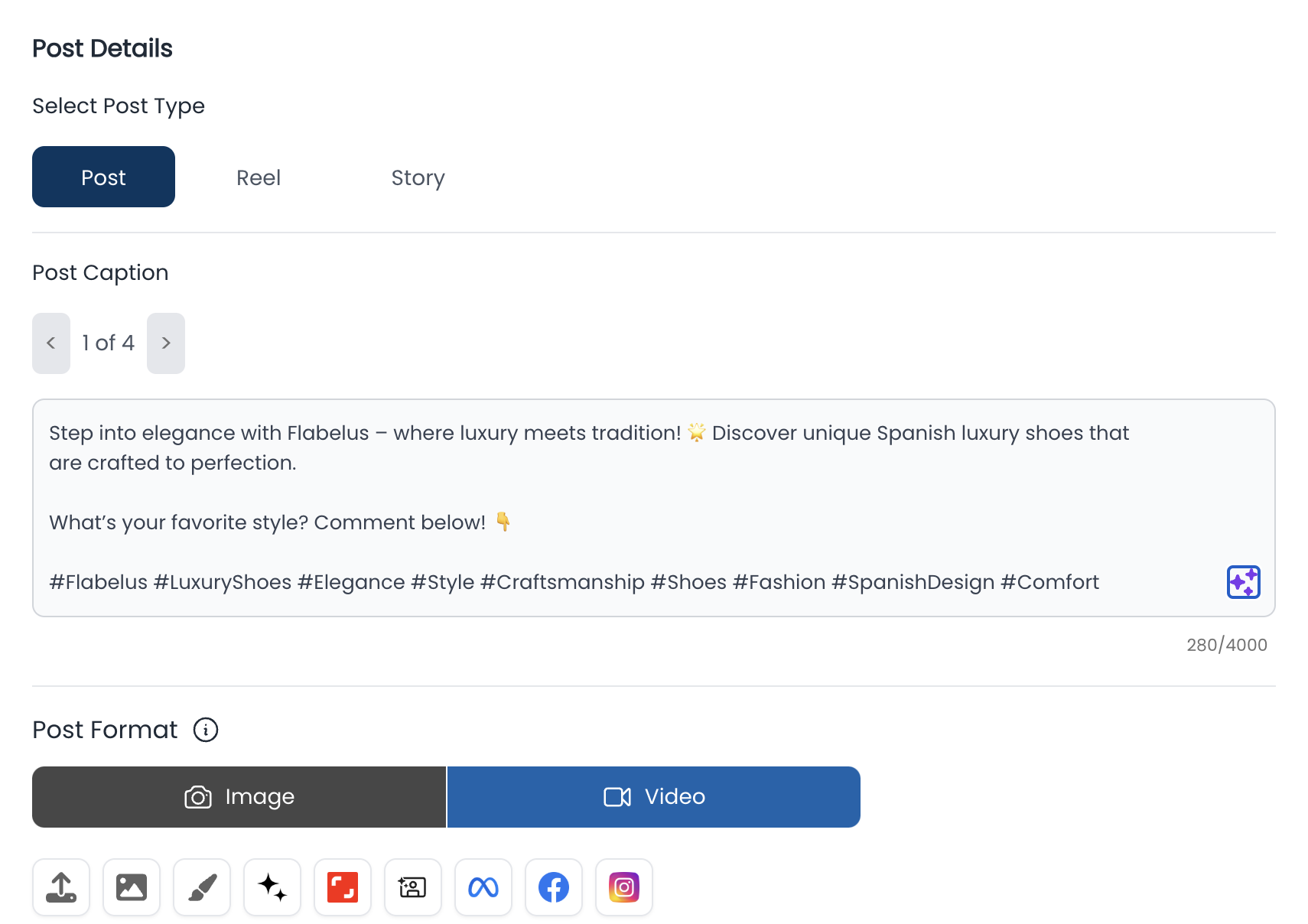Switch post format to Image
Screen dimensions: 1308x924
click(239, 797)
